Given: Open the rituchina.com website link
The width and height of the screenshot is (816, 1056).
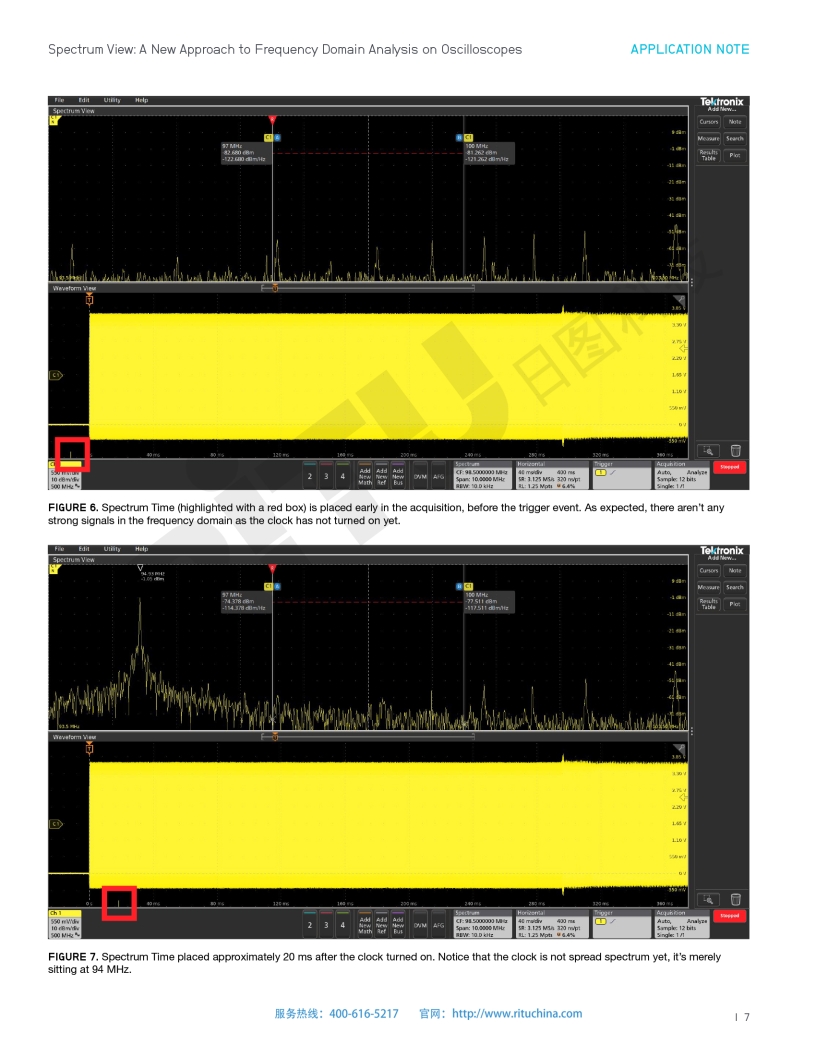Looking at the screenshot, I should pyautogui.click(x=516, y=1013).
